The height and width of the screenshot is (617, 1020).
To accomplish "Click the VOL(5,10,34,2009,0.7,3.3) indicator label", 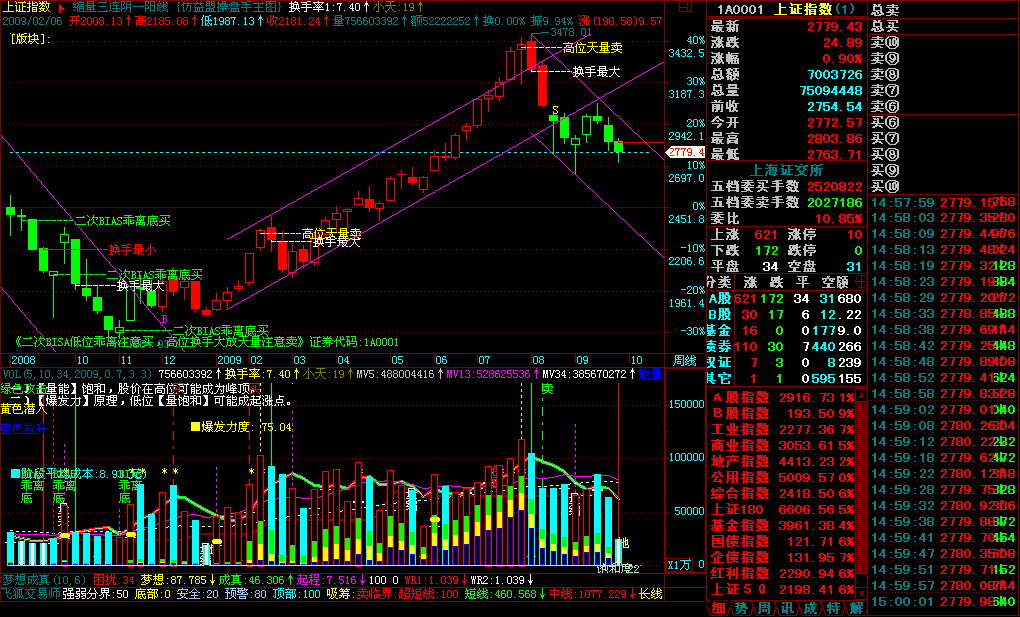I will tap(77, 374).
